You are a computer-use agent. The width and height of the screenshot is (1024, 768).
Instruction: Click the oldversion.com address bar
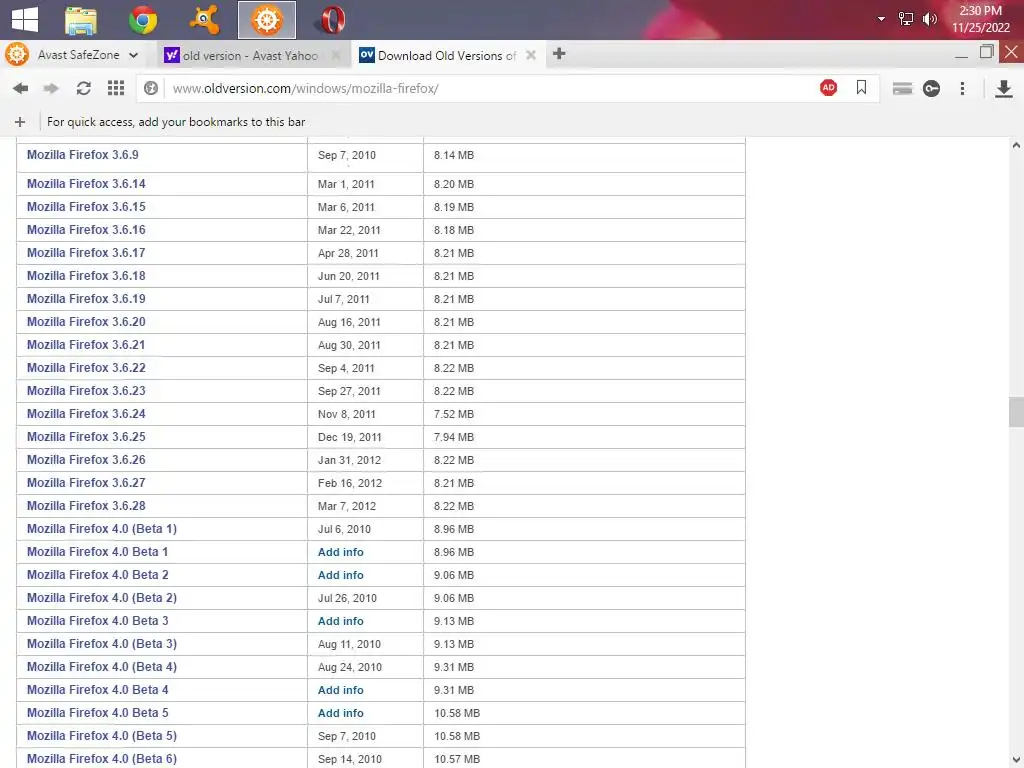[483, 88]
